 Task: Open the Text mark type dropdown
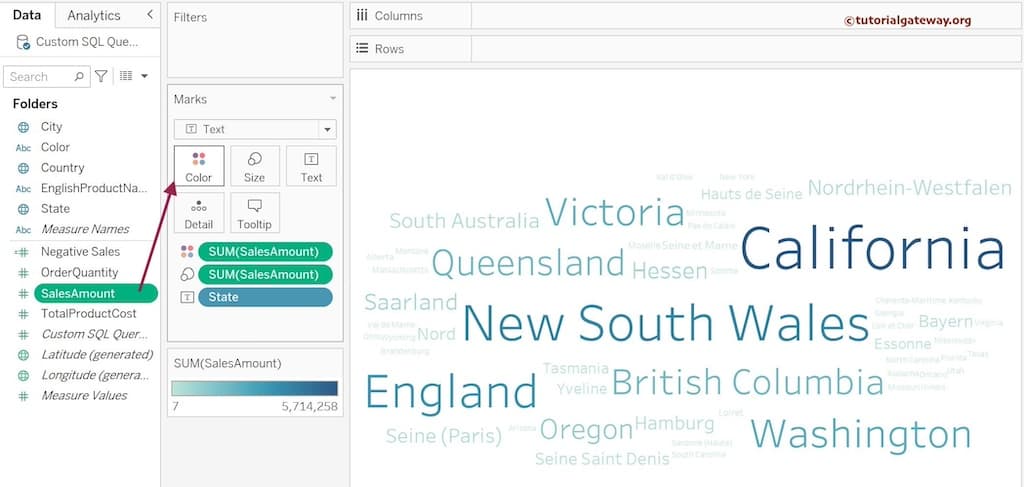click(x=255, y=129)
